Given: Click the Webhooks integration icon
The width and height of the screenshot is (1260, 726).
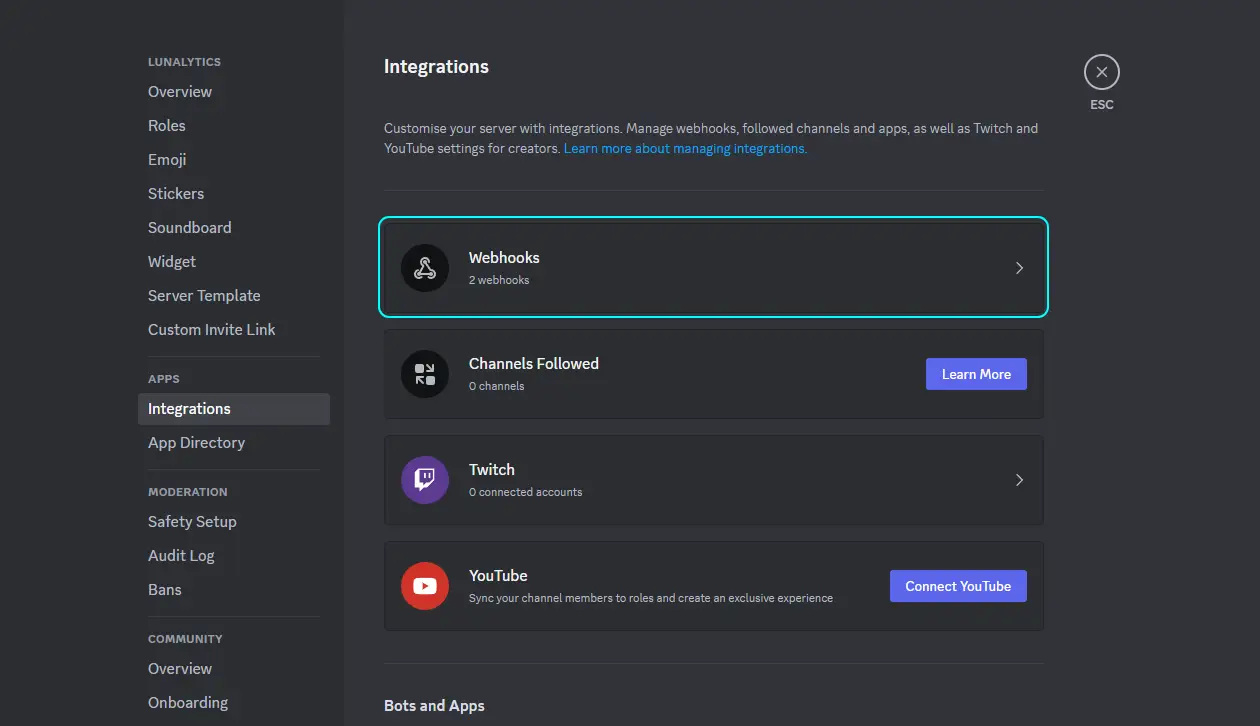Looking at the screenshot, I should pos(424,267).
